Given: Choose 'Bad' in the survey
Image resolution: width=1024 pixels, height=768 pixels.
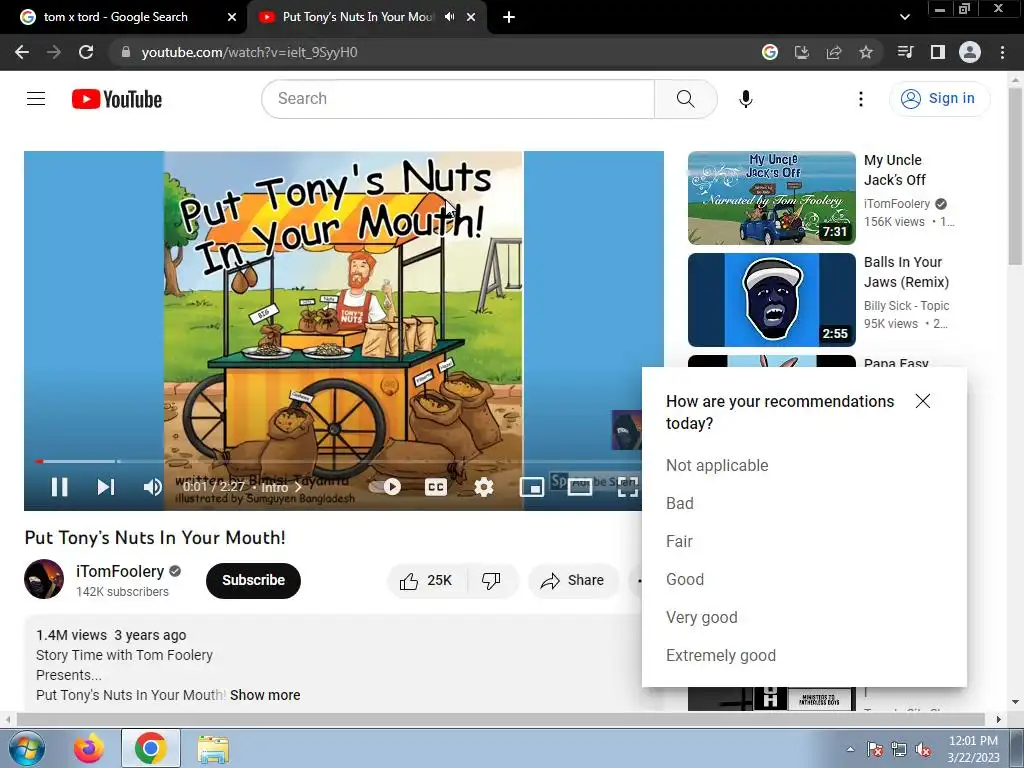Looking at the screenshot, I should pyautogui.click(x=680, y=504).
